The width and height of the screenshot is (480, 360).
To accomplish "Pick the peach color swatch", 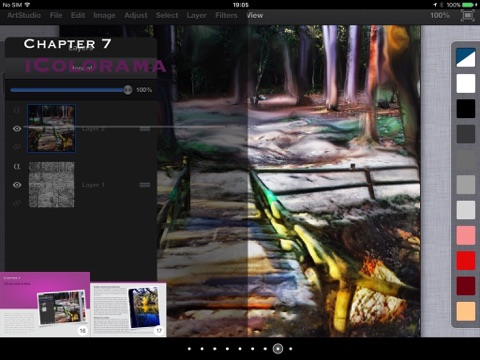I will tap(466, 311).
